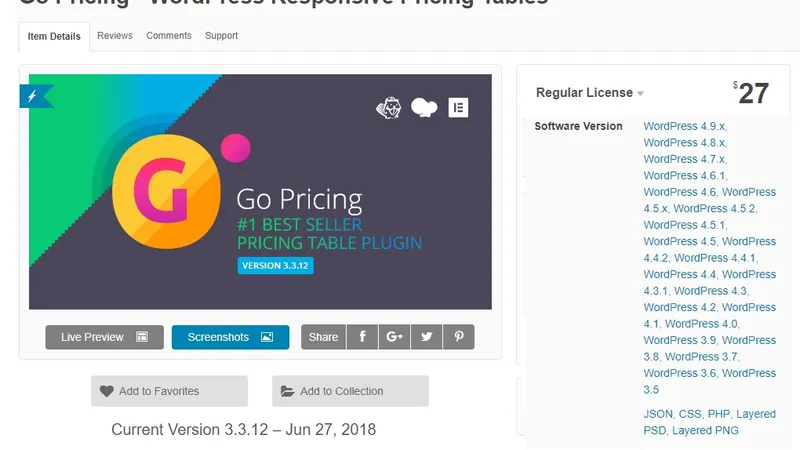The image size is (800, 450).
Task: Open the WordPress 4.0 link
Action: (702, 324)
